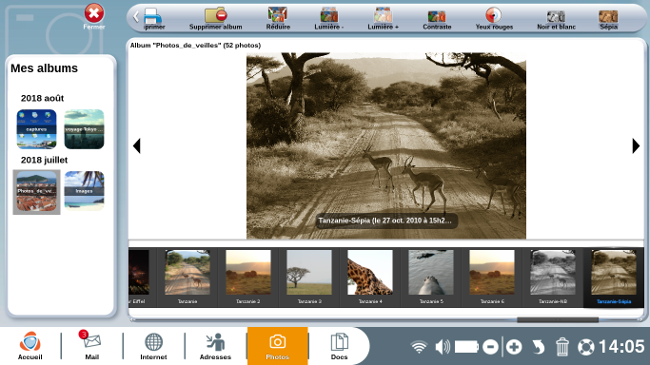Darken the photo with Lumière -

click(329, 19)
